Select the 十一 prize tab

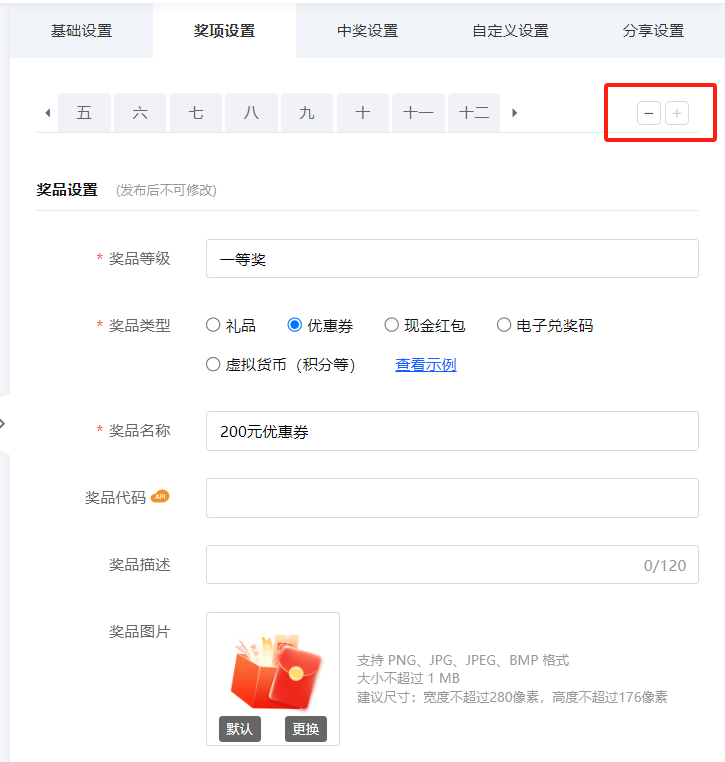(418, 113)
